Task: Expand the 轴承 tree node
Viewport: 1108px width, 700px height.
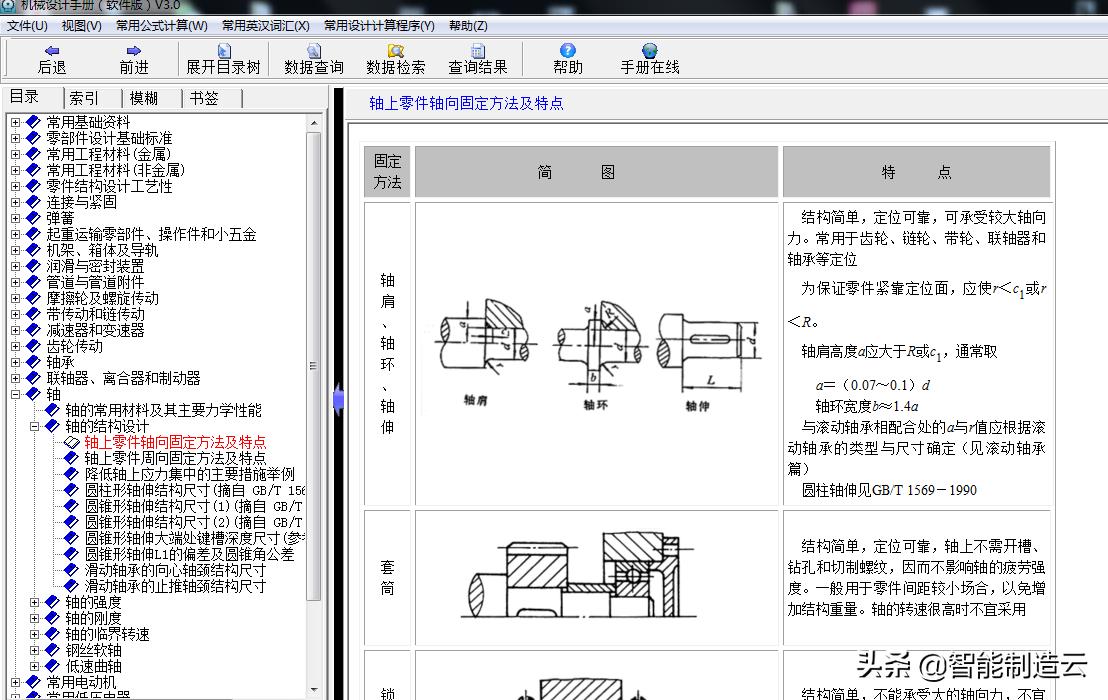Action: pyautogui.click(x=15, y=362)
